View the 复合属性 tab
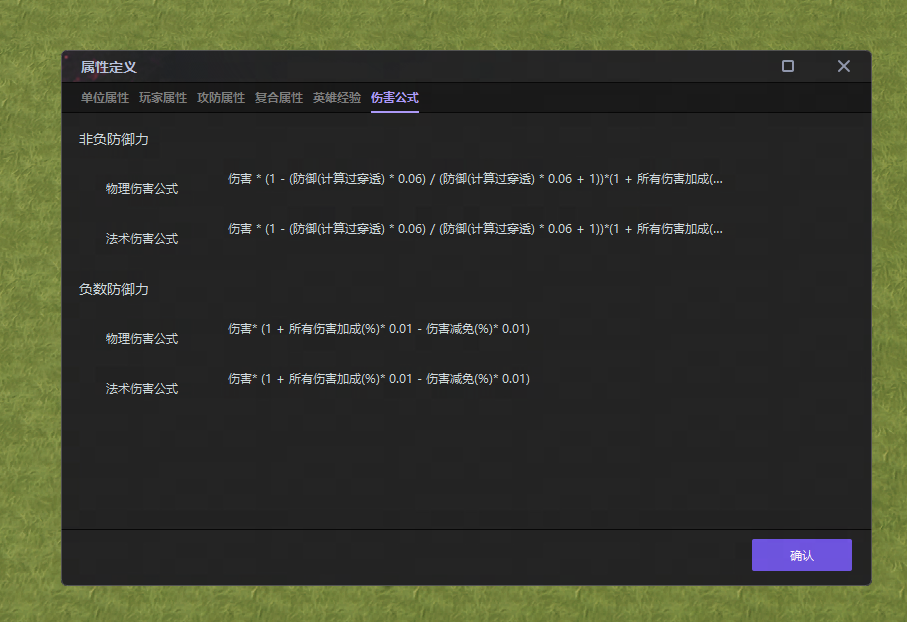The width and height of the screenshot is (907, 622). pyautogui.click(x=279, y=99)
